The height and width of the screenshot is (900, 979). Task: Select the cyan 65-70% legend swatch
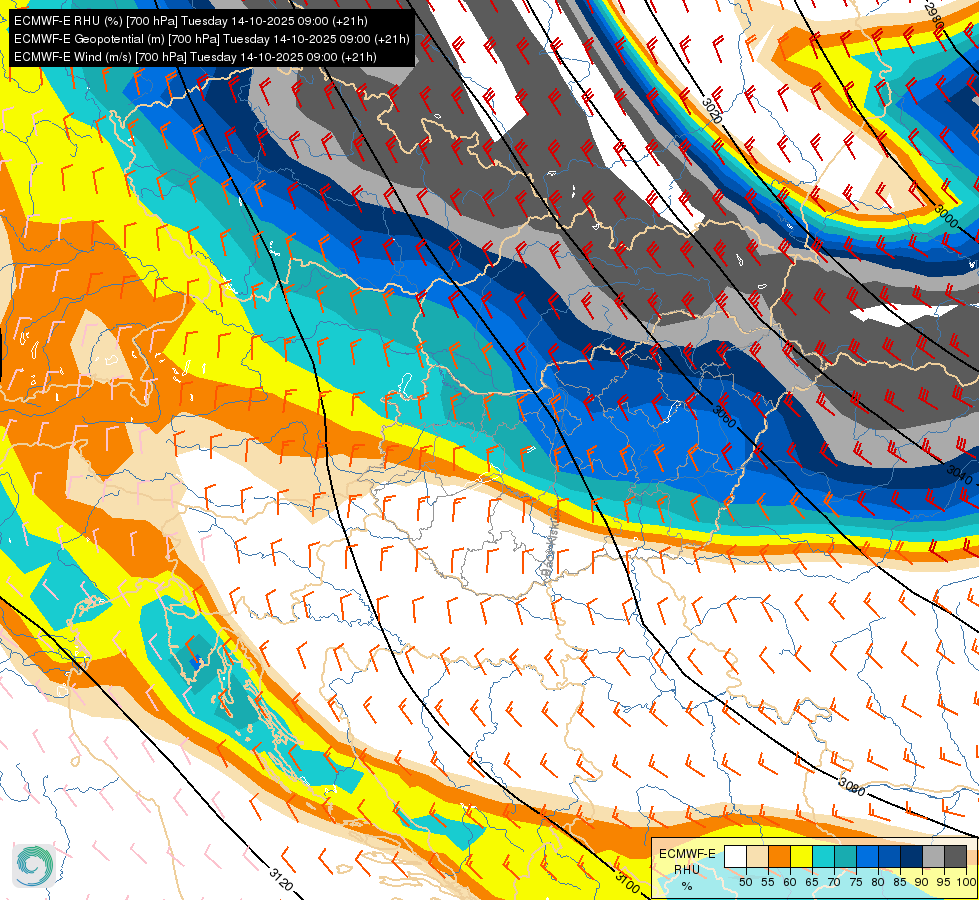coord(823,857)
